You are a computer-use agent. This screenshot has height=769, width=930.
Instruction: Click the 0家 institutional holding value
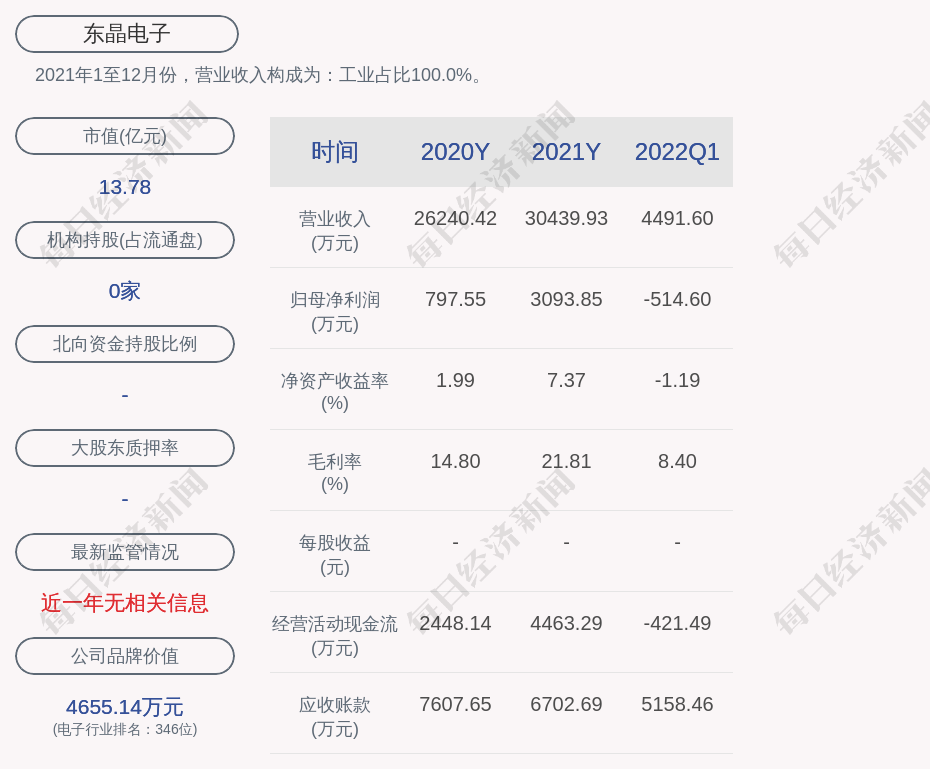[125, 291]
